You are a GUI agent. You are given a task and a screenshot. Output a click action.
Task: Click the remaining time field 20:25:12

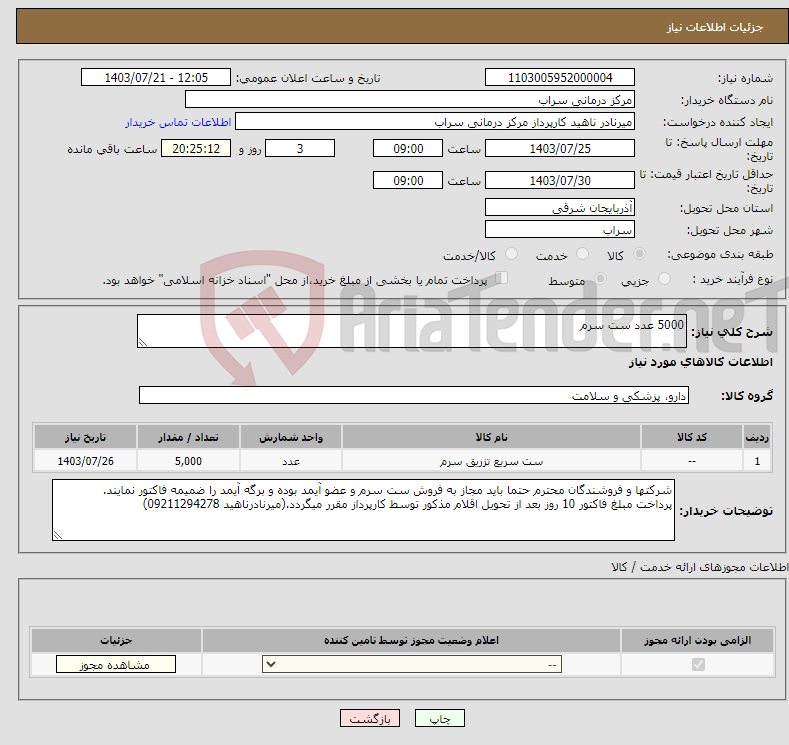[196, 148]
